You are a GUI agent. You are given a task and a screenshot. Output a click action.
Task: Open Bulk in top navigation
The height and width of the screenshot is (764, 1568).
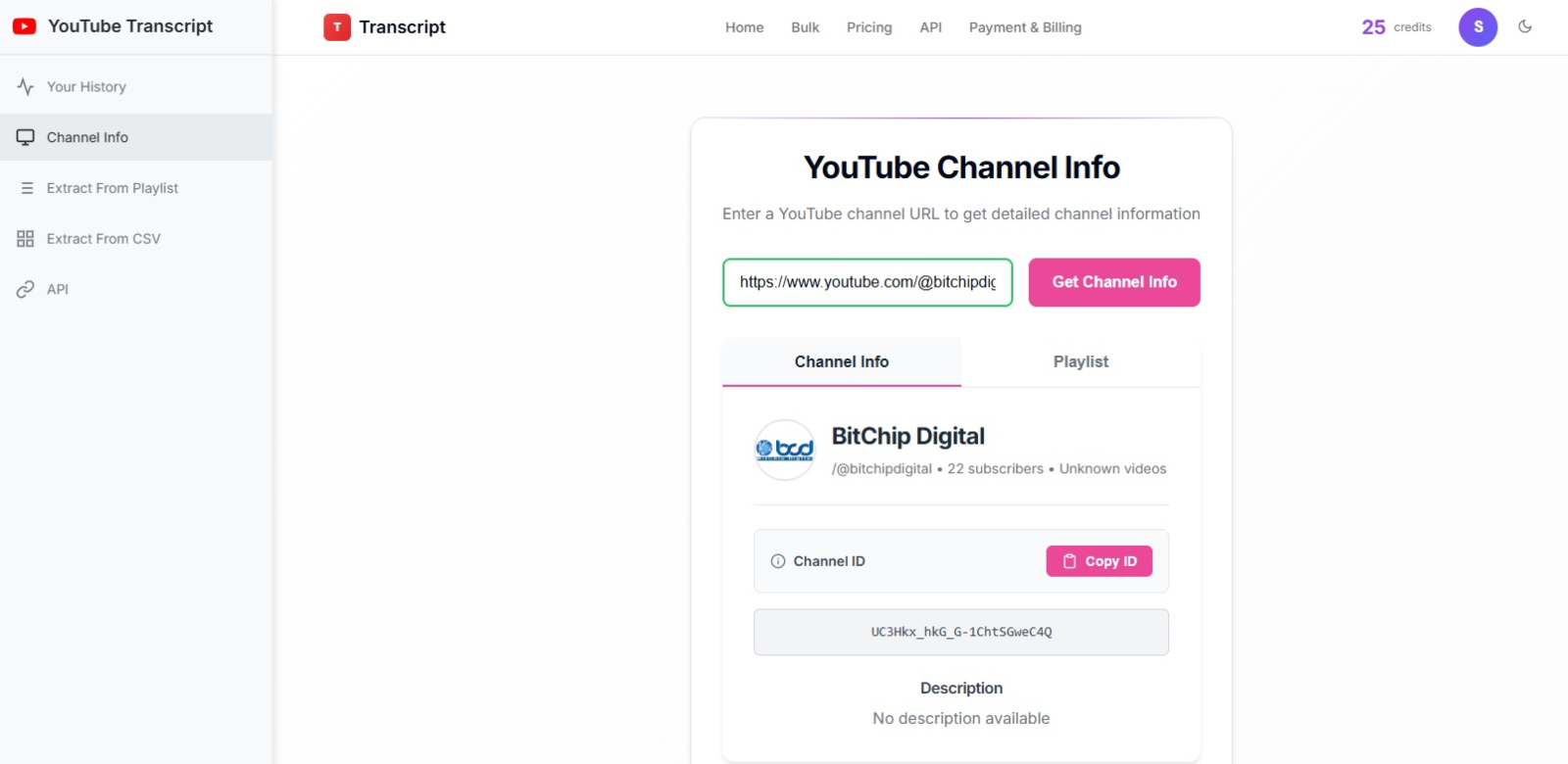[805, 27]
